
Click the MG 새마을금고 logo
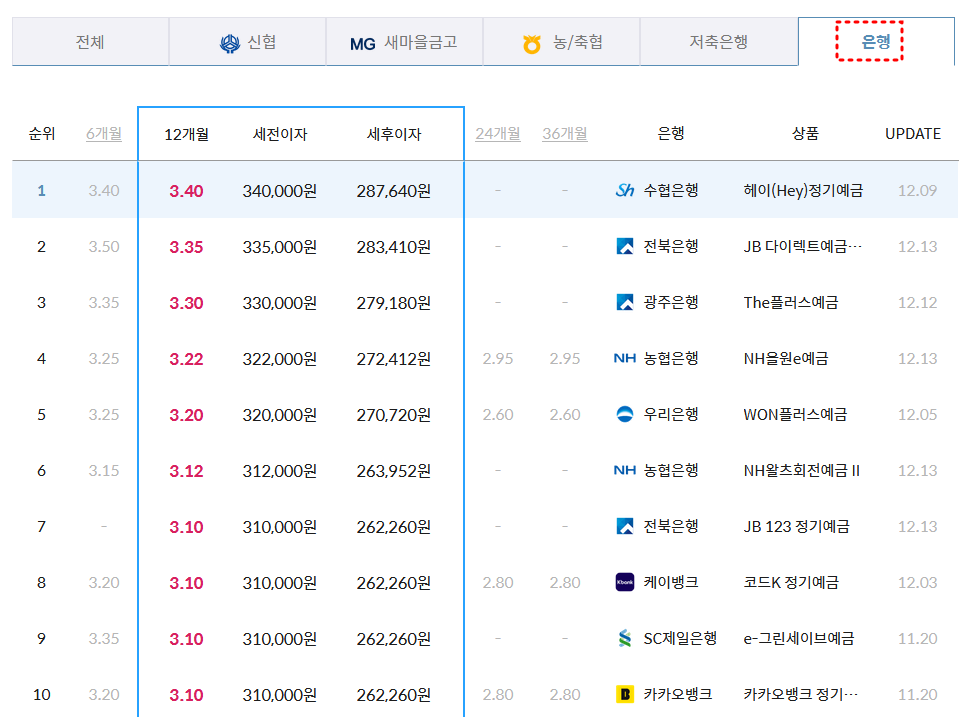point(363,44)
